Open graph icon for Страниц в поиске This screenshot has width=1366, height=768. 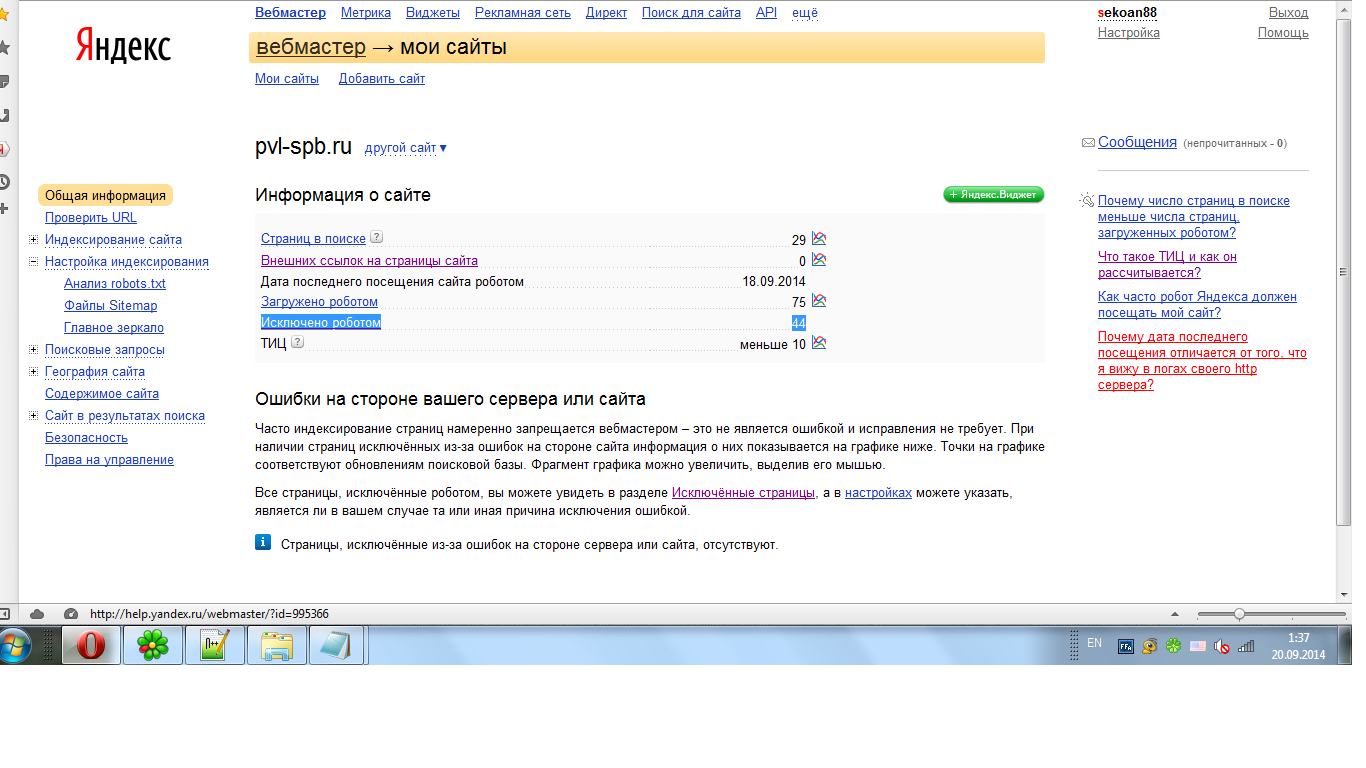pos(819,238)
